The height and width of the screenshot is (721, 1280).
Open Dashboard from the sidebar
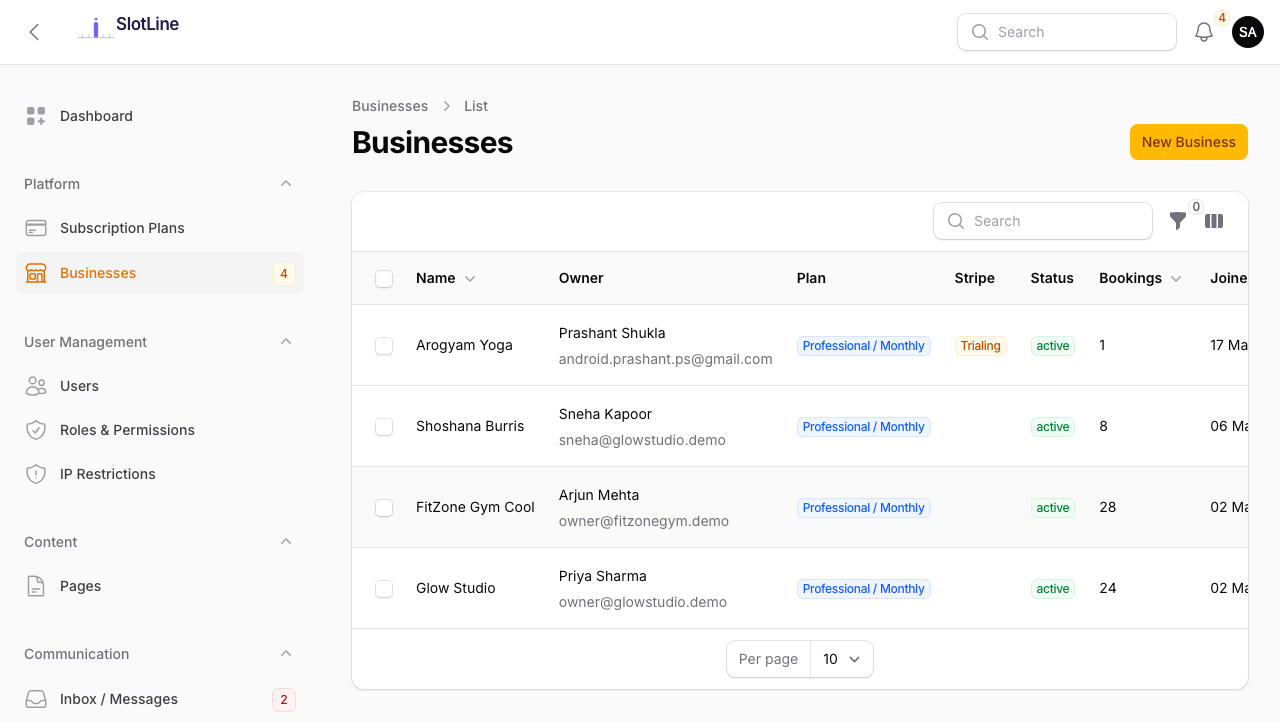[x=160, y=116]
